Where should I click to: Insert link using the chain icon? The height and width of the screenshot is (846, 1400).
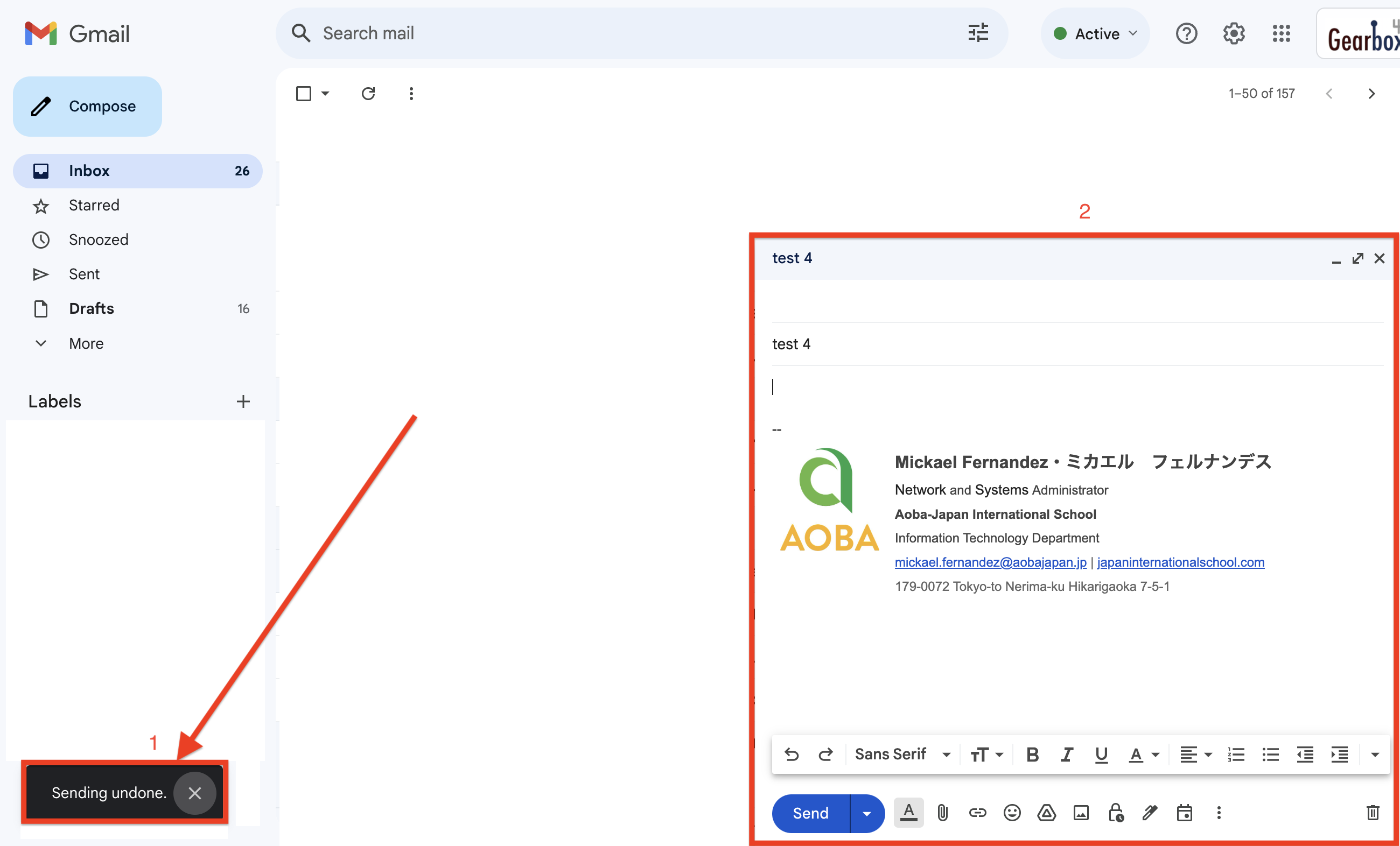coord(977,813)
